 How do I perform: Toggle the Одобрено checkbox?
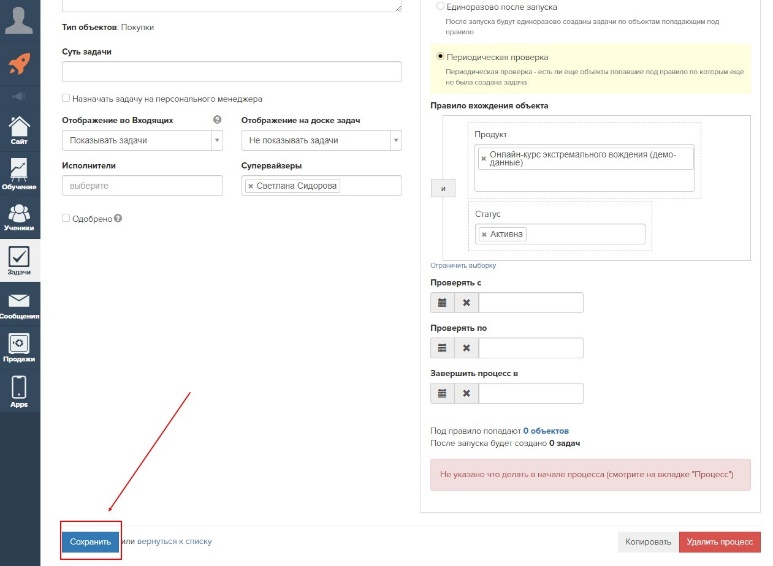click(x=66, y=218)
